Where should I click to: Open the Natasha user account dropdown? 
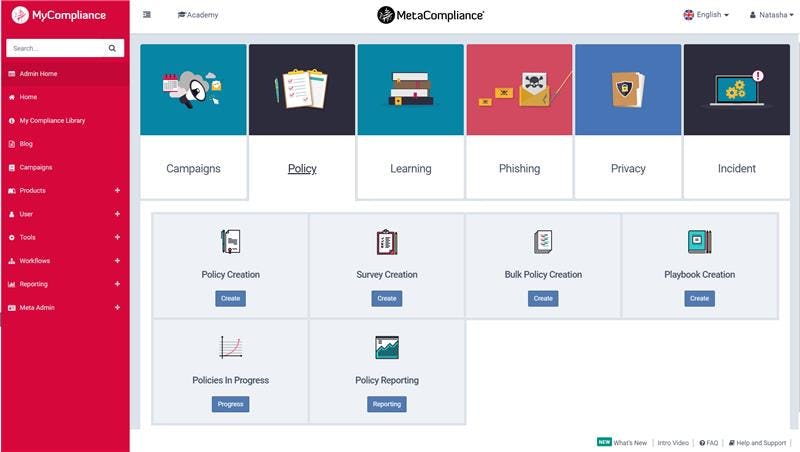(771, 15)
